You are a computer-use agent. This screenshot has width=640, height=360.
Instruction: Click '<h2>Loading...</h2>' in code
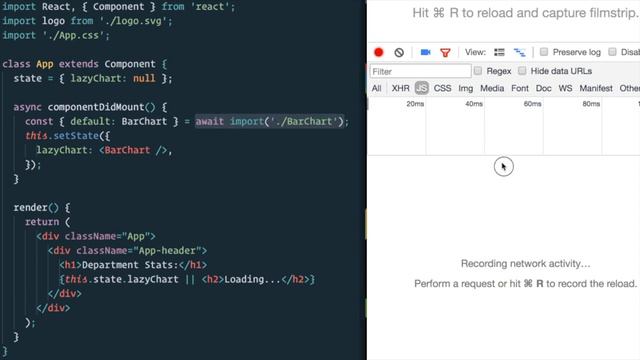click(x=256, y=279)
